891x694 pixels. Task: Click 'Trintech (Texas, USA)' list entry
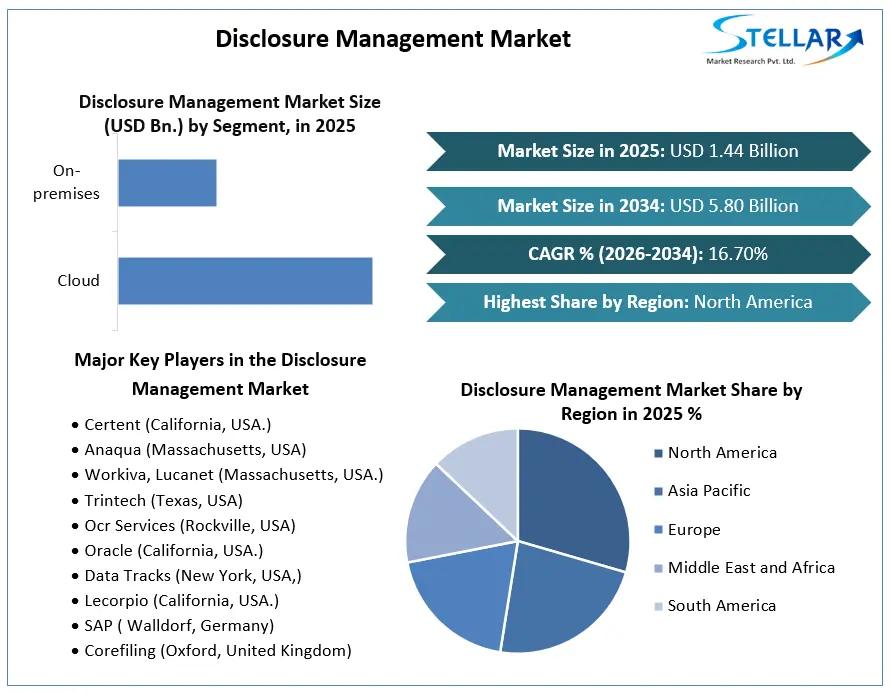click(x=163, y=501)
